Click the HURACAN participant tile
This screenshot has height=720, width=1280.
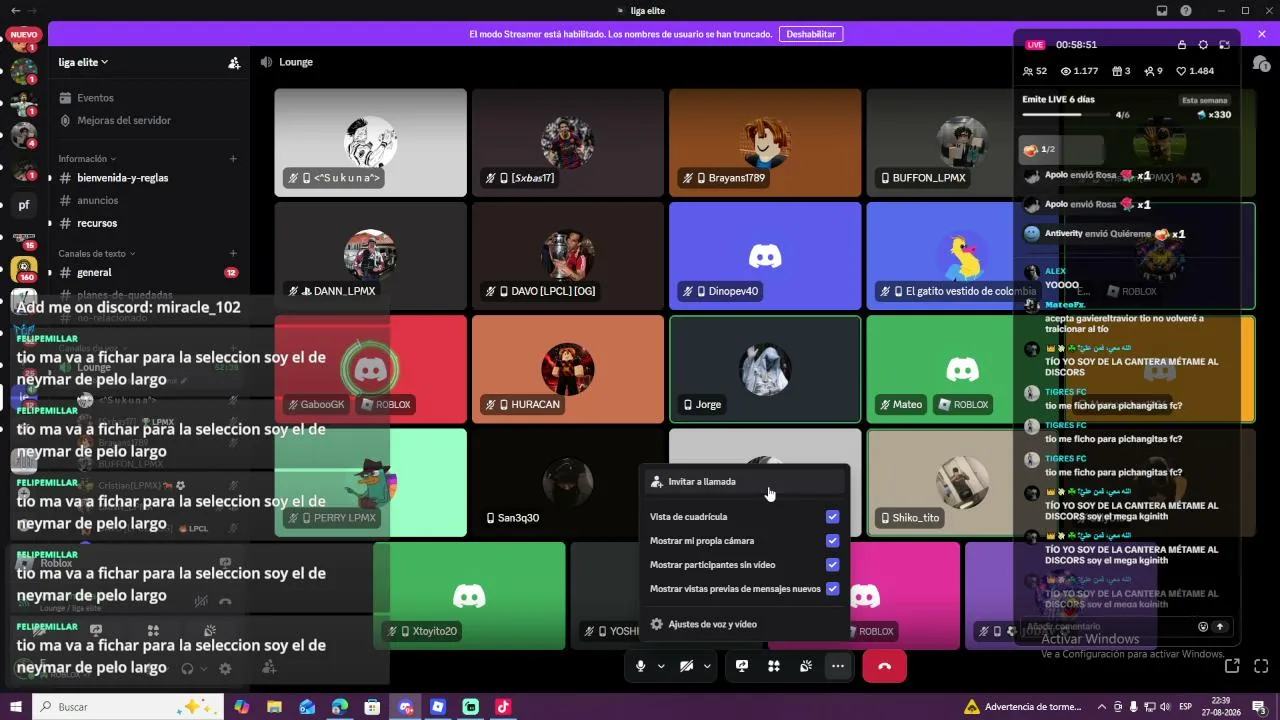(568, 369)
